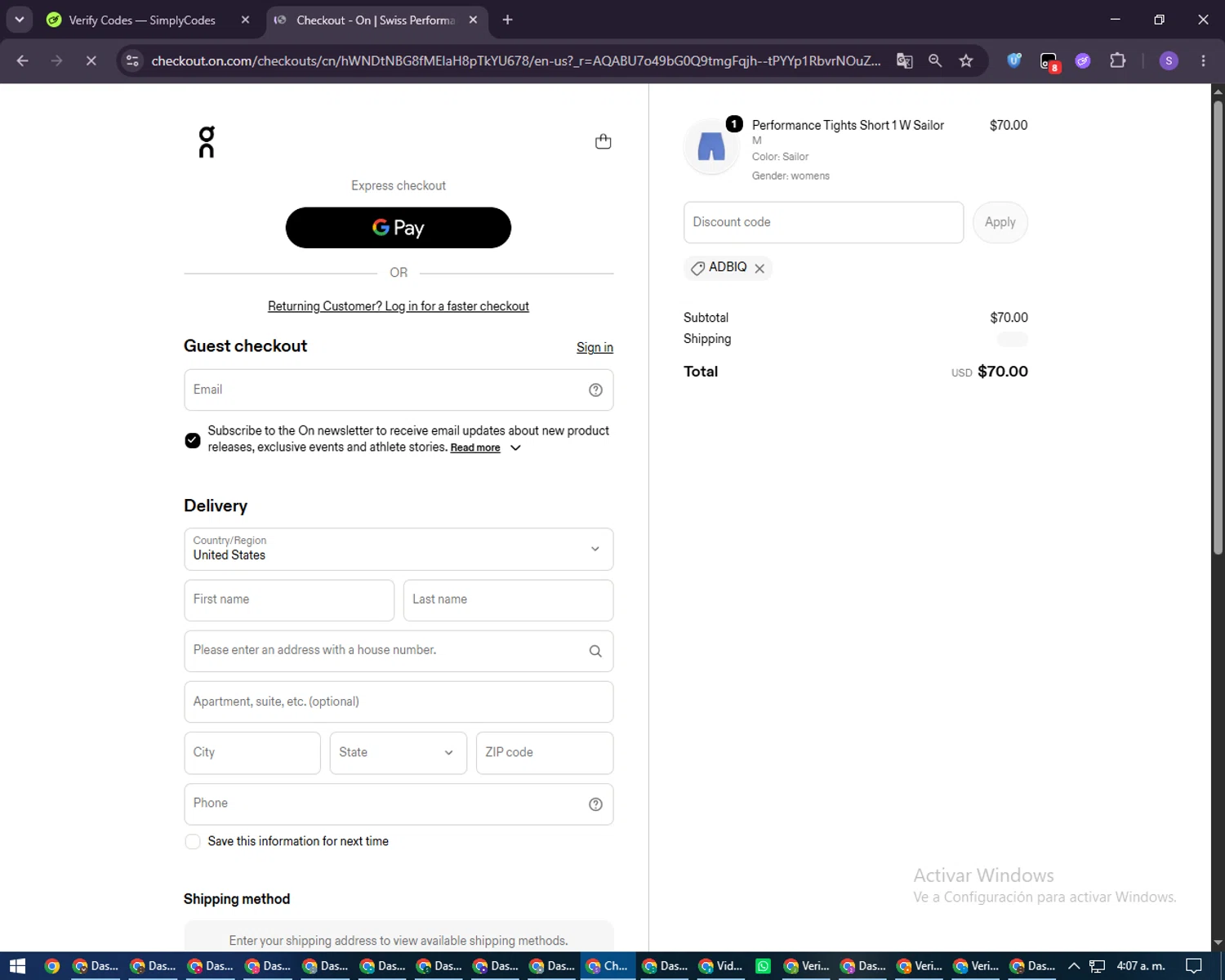Click the Sign in link
This screenshot has height=980, width=1225.
point(595,347)
